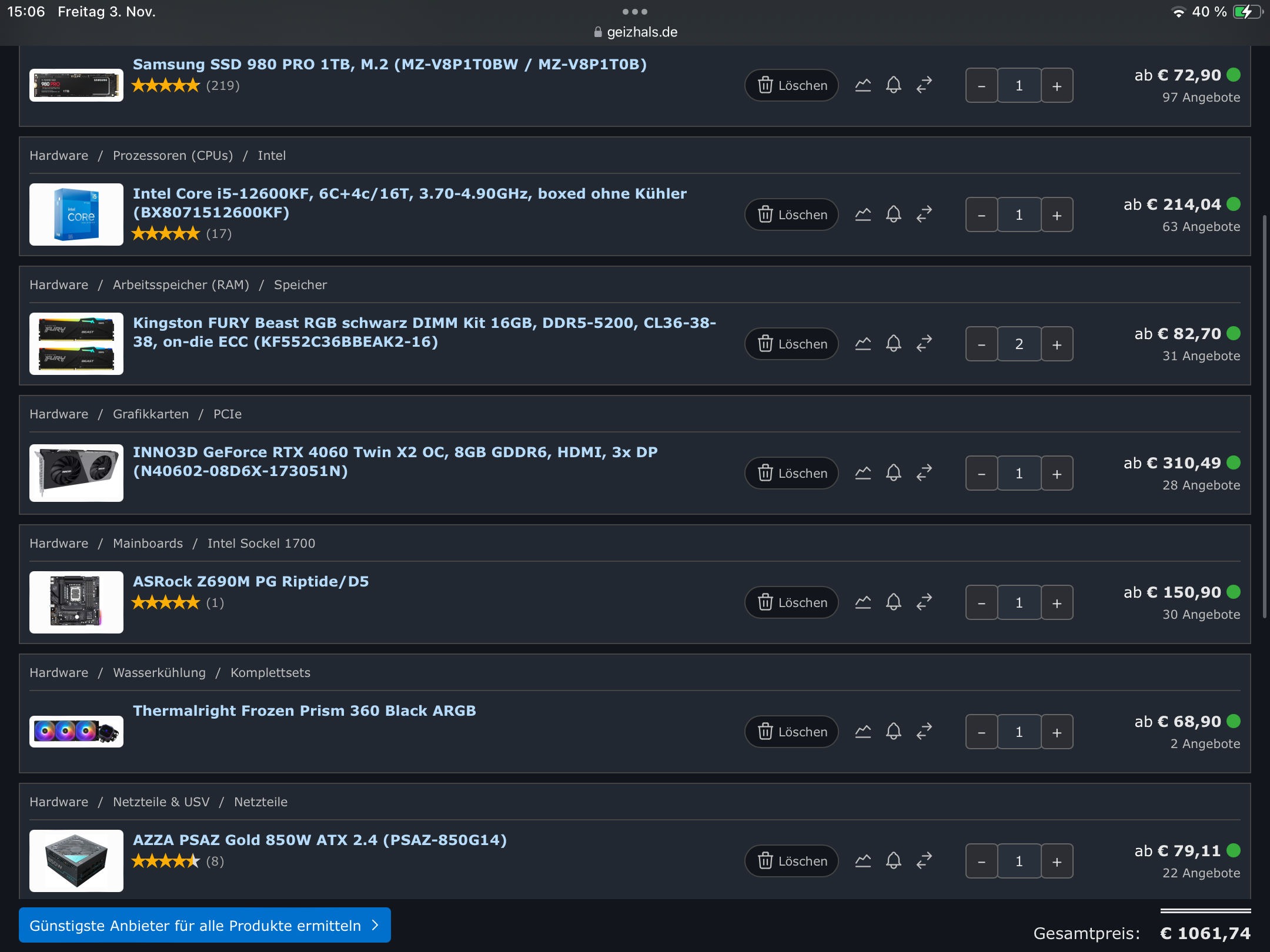Viewport: 1270px width, 952px height.
Task: Open Thermalright Frozen Prism 360 Black ARGB link
Action: (x=304, y=710)
